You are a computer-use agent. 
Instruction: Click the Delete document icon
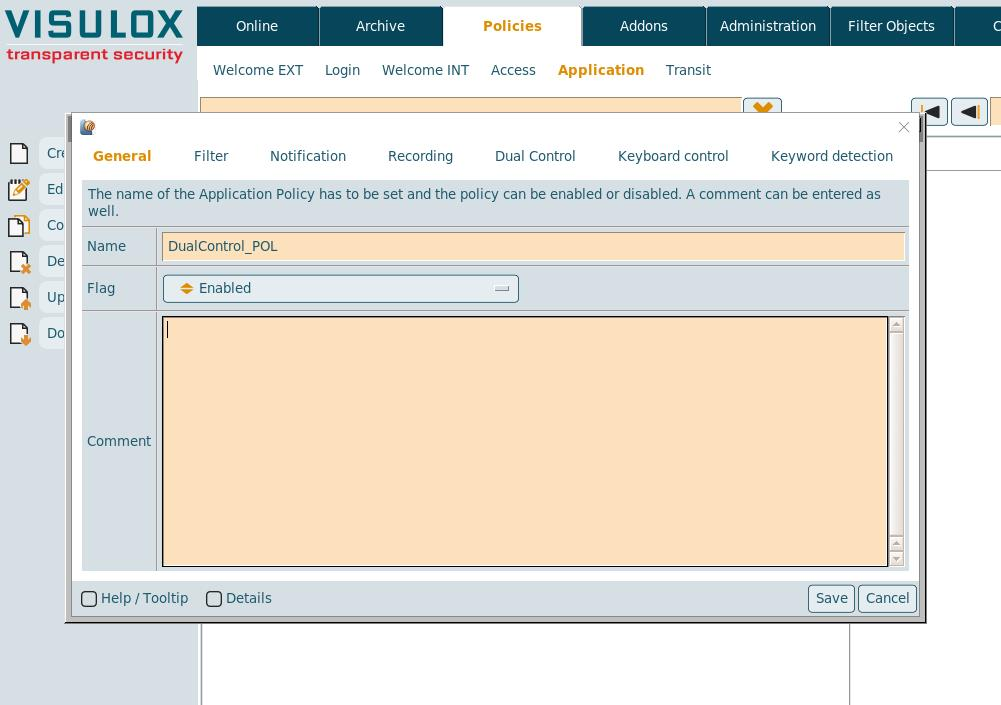coord(19,261)
